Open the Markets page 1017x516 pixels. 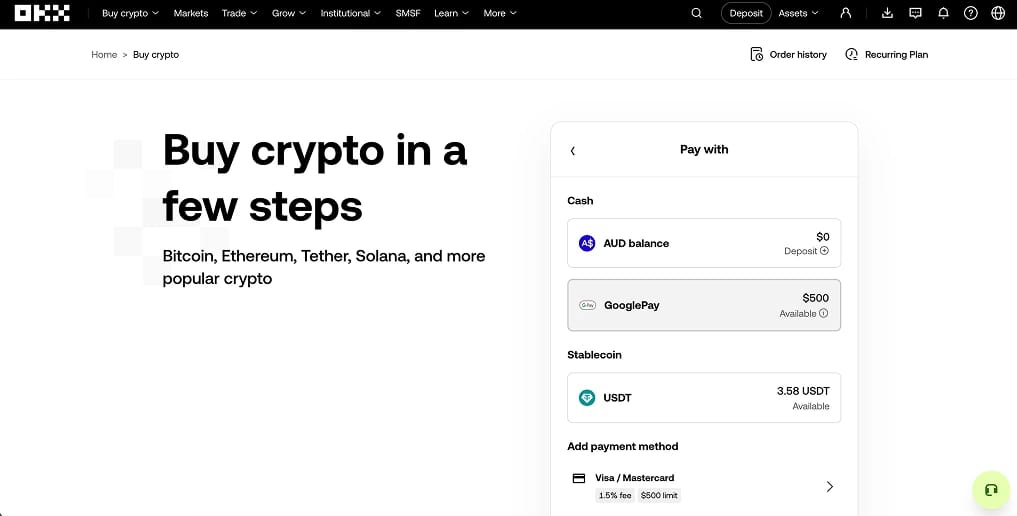tap(191, 13)
